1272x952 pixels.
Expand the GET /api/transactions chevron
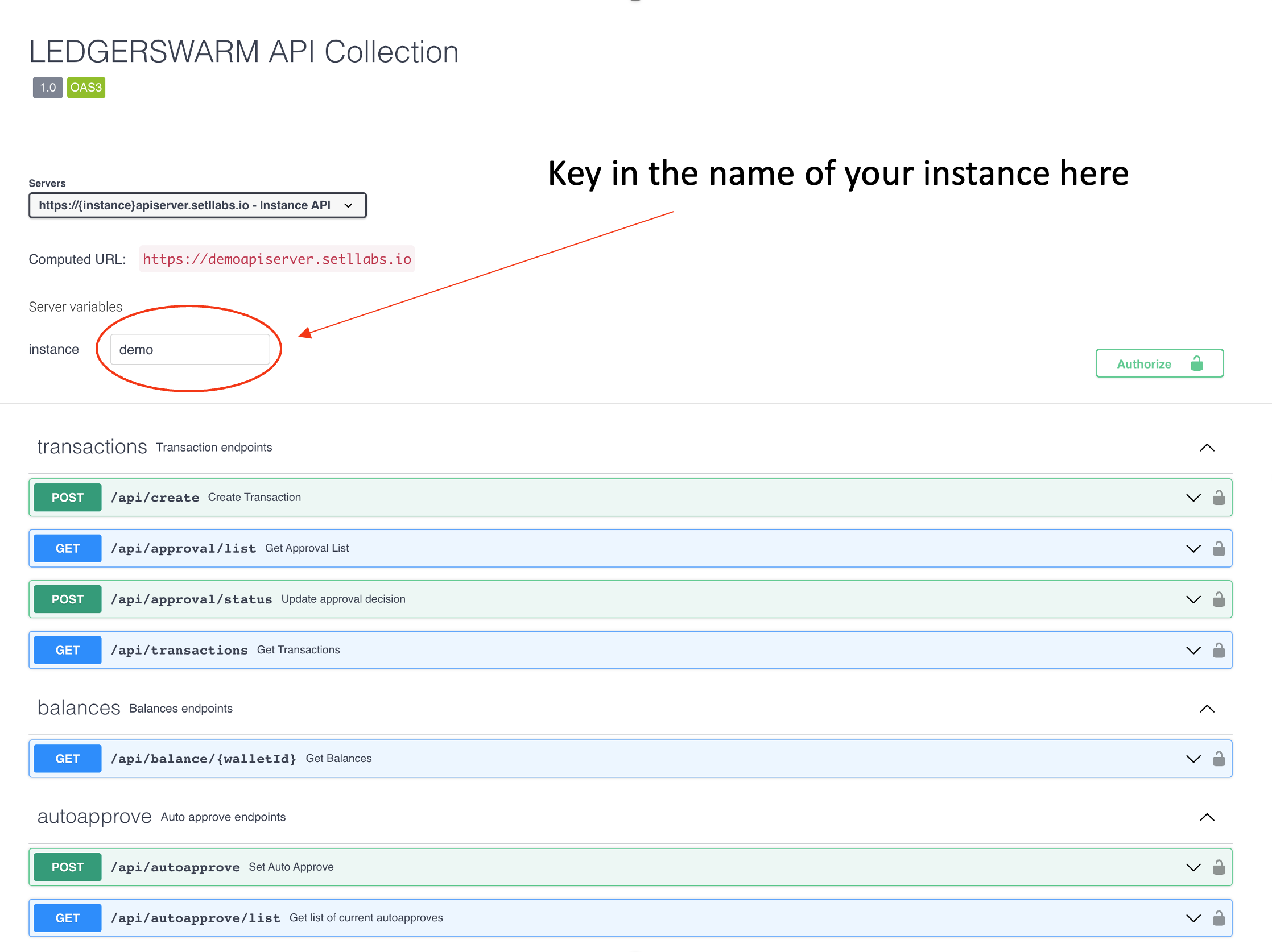[1193, 650]
